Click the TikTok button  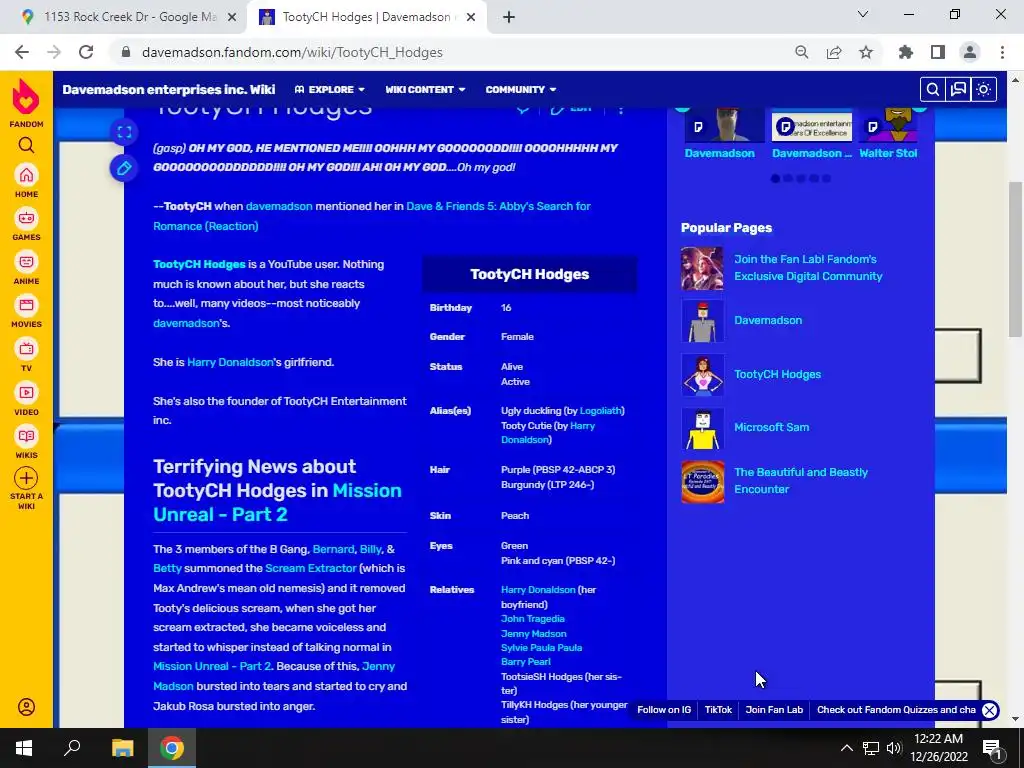(x=718, y=710)
